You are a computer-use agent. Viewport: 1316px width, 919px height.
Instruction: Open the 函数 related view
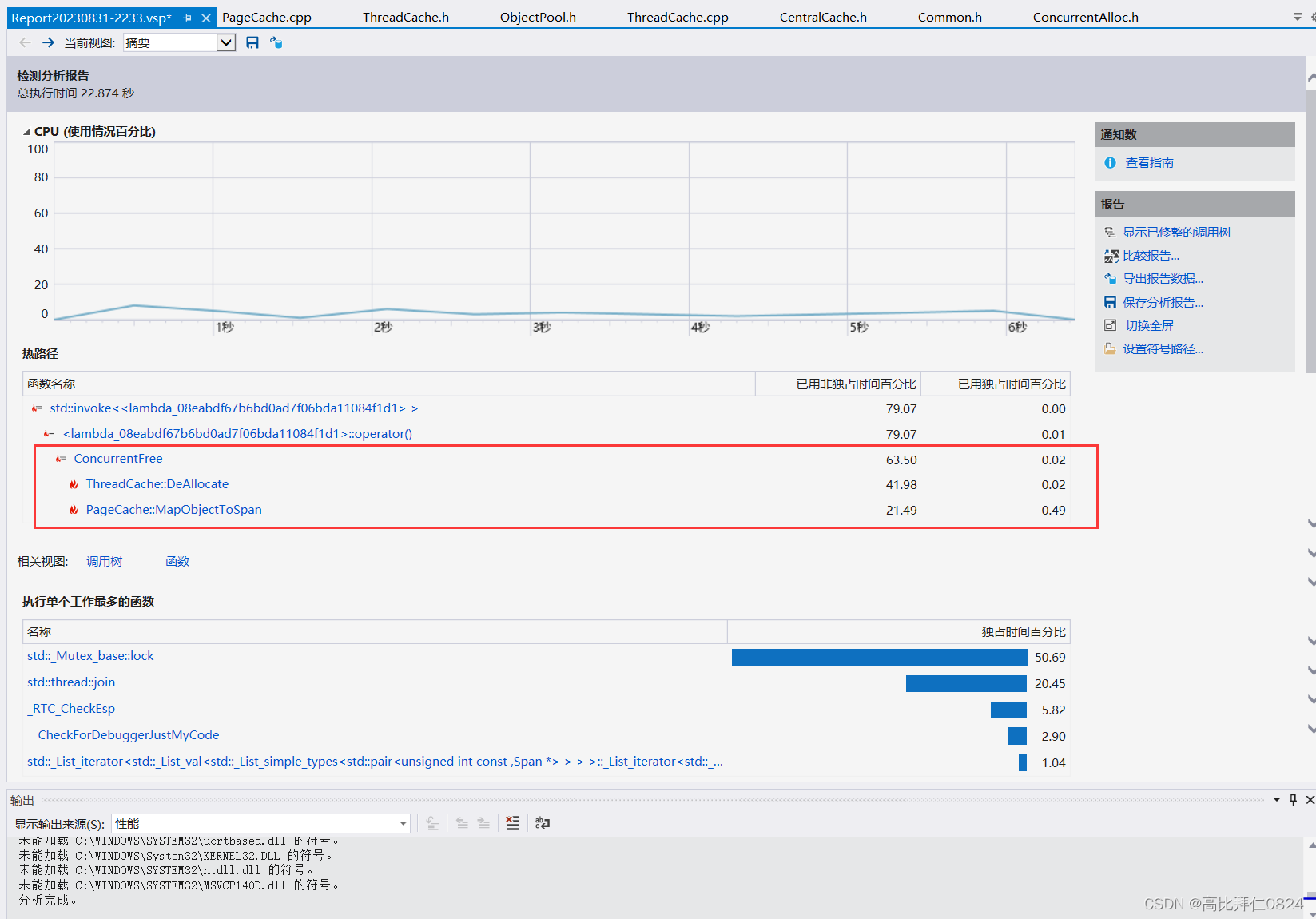177,562
